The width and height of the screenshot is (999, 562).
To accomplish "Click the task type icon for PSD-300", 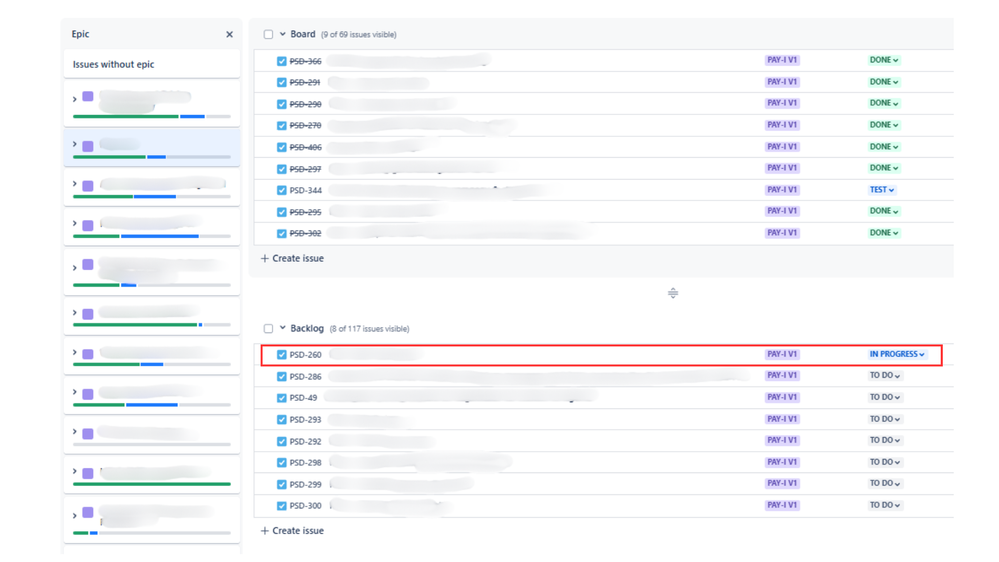I will pyautogui.click(x=282, y=506).
